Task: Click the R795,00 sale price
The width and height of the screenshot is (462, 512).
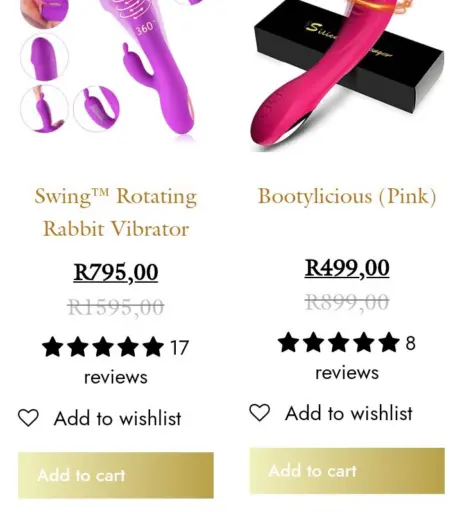Action: (x=116, y=272)
